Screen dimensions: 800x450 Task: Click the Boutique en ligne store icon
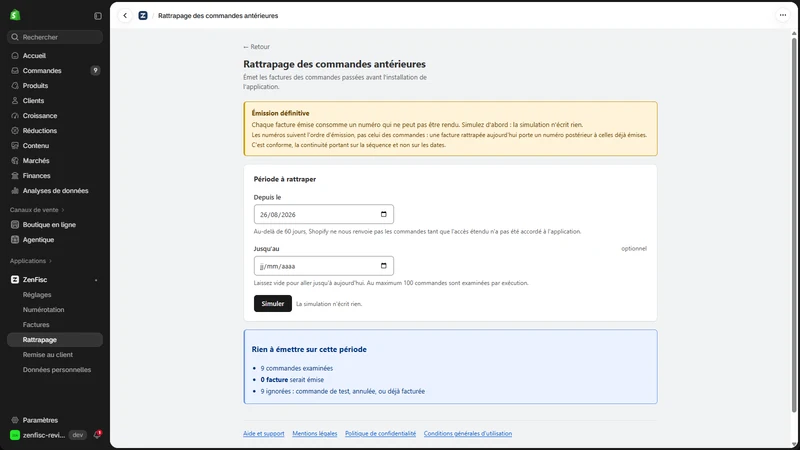[15, 224]
